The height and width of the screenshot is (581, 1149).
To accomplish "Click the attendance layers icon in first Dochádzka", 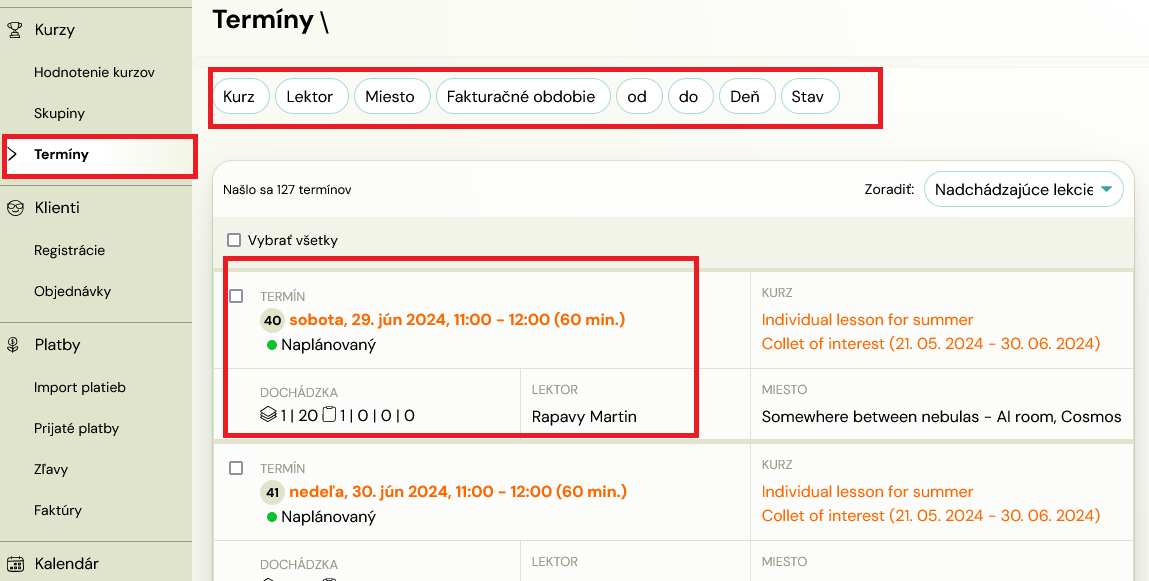I will click(268, 415).
